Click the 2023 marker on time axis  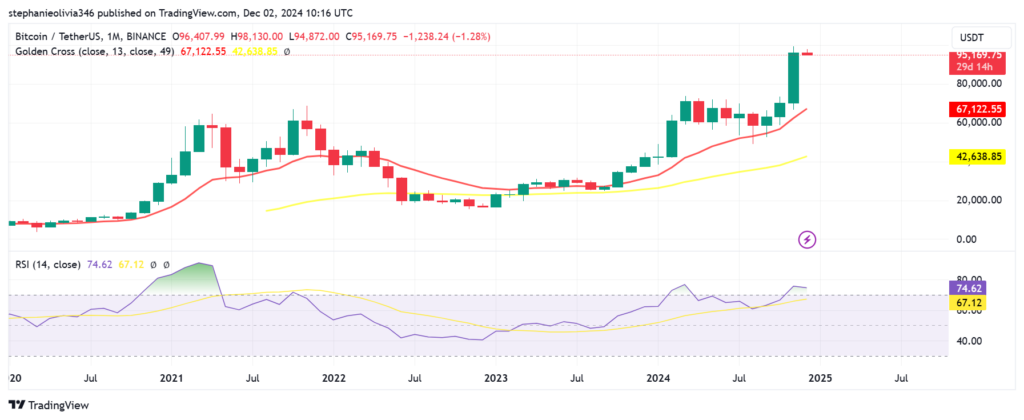pos(496,379)
